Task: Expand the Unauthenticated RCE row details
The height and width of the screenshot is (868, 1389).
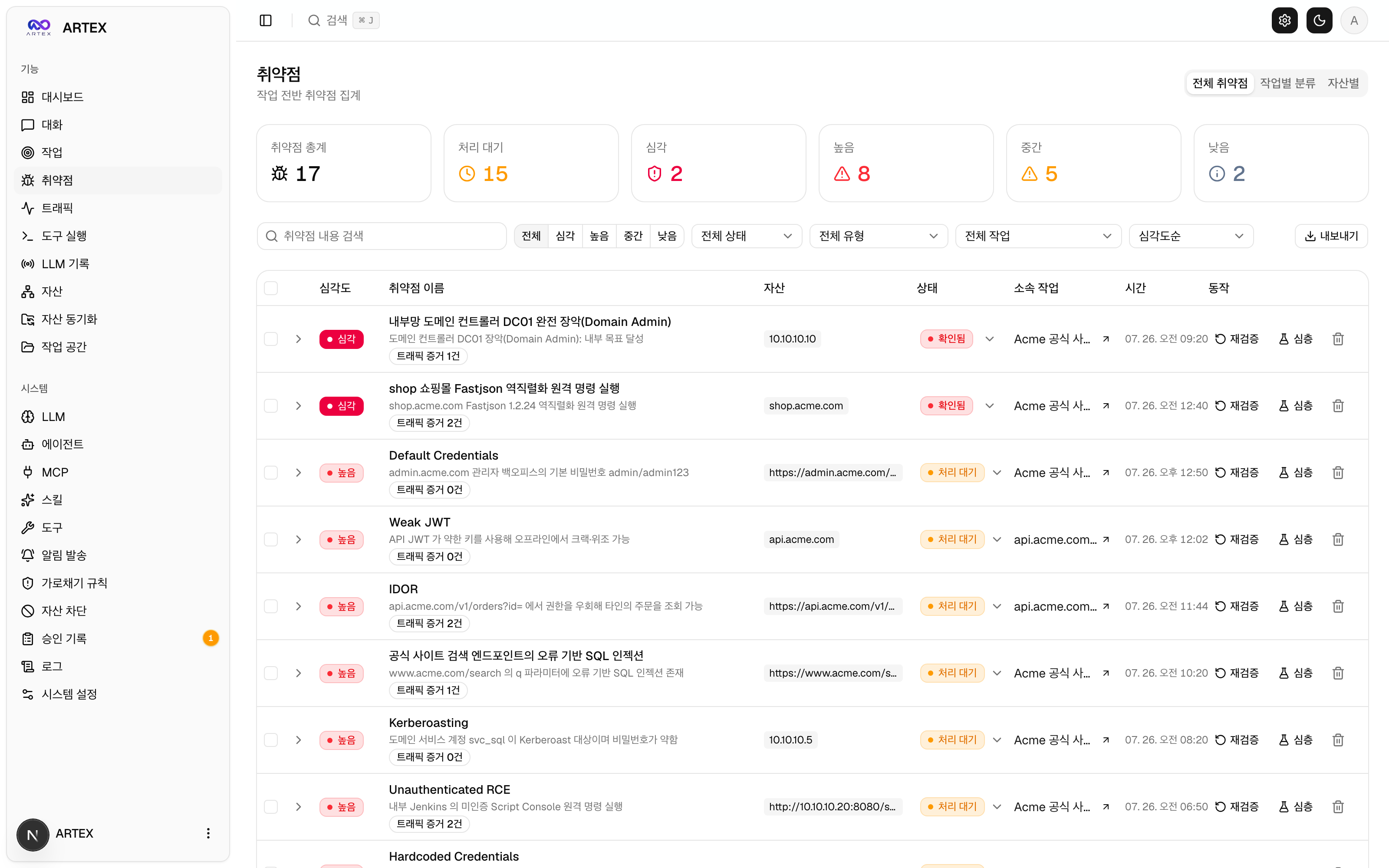Action: tap(299, 806)
